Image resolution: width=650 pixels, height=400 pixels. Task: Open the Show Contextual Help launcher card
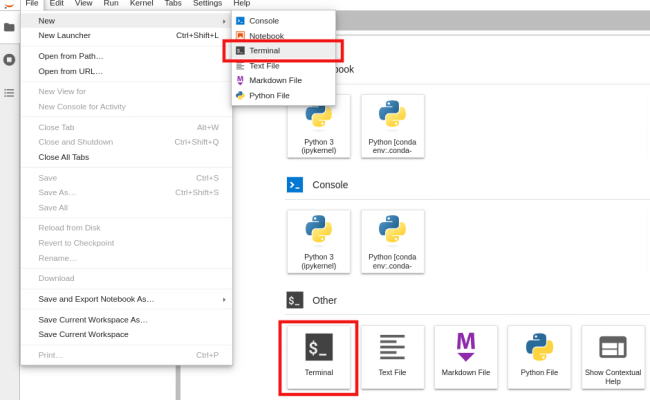[613, 357]
